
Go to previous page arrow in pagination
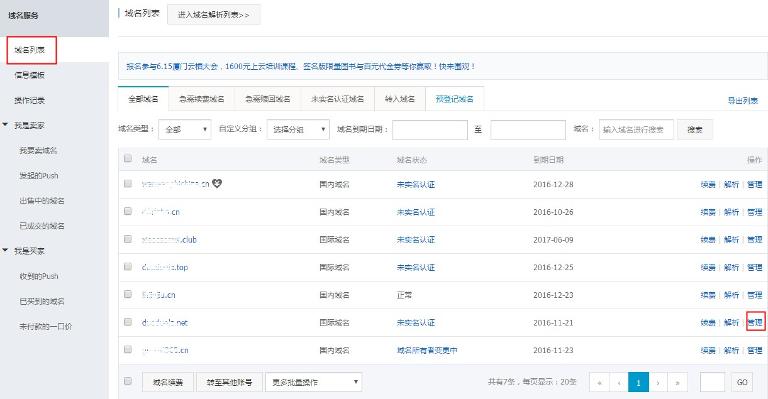[x=619, y=382]
